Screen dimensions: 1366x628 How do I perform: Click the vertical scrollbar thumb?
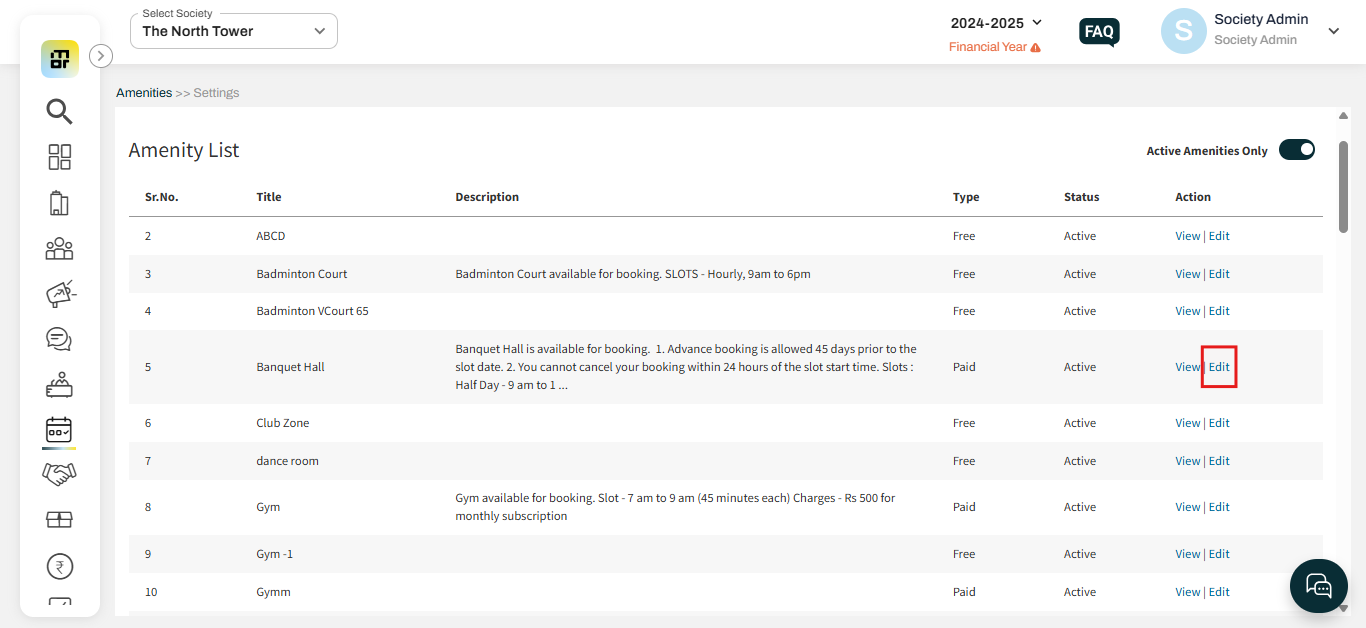1343,186
